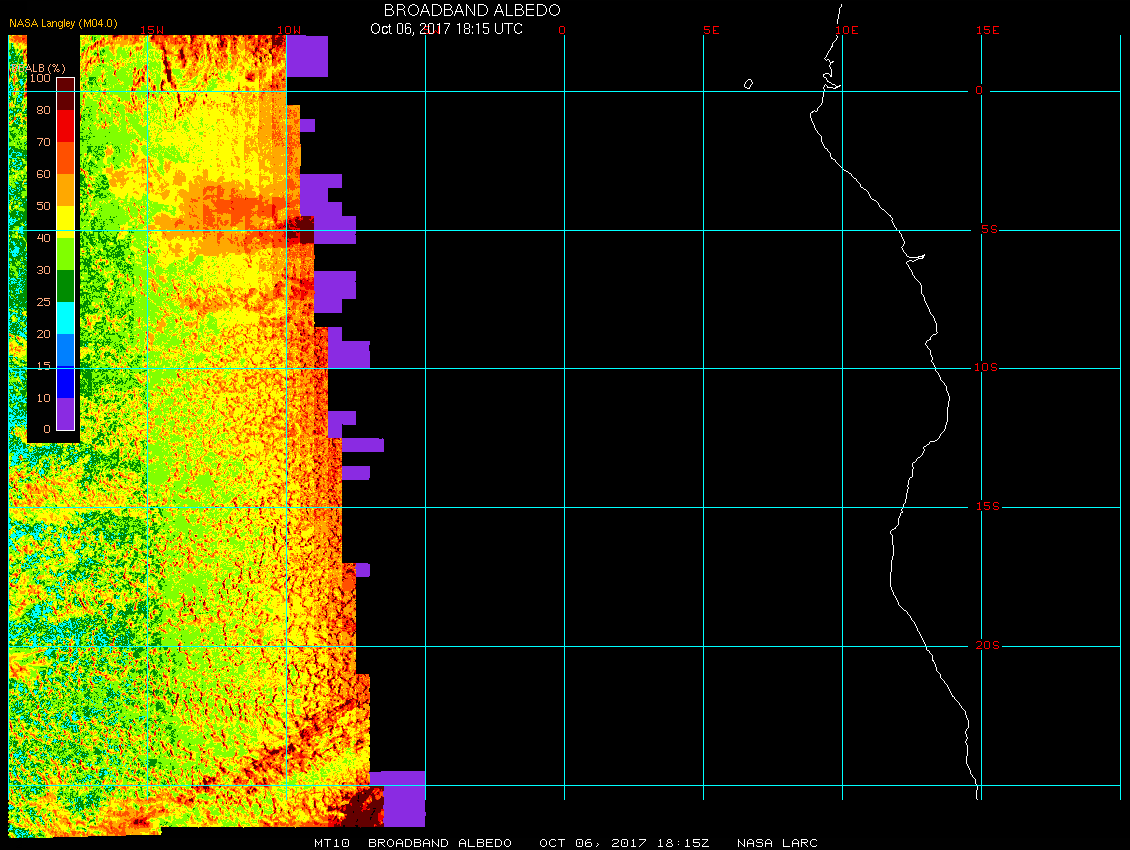Pick the cyan 20–25% legend swatch

point(65,318)
